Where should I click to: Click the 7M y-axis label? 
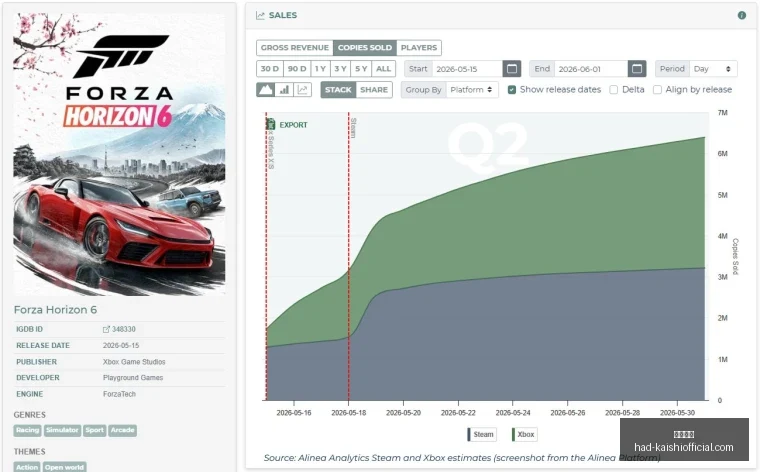pos(722,112)
